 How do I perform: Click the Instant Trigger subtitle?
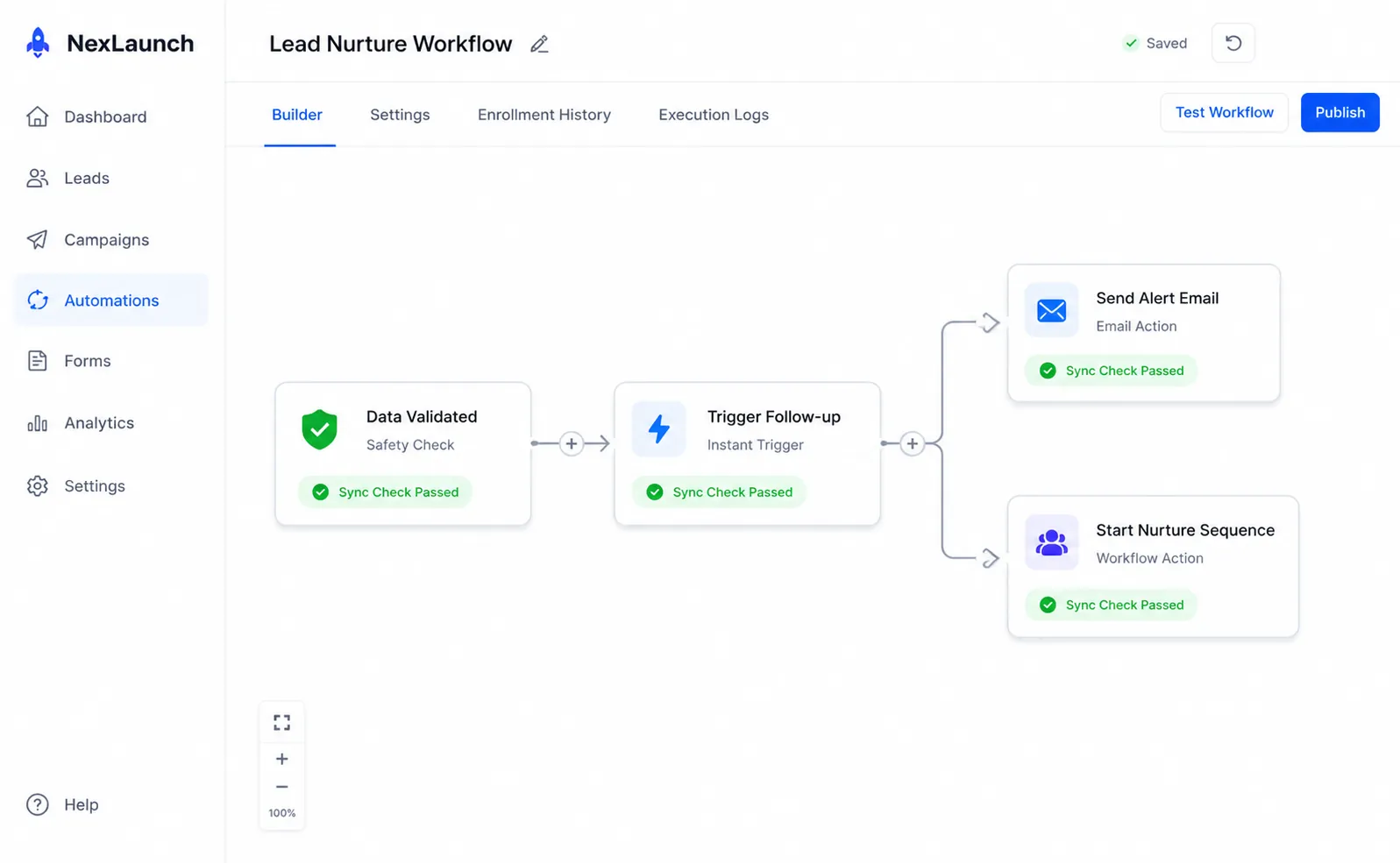coord(755,445)
